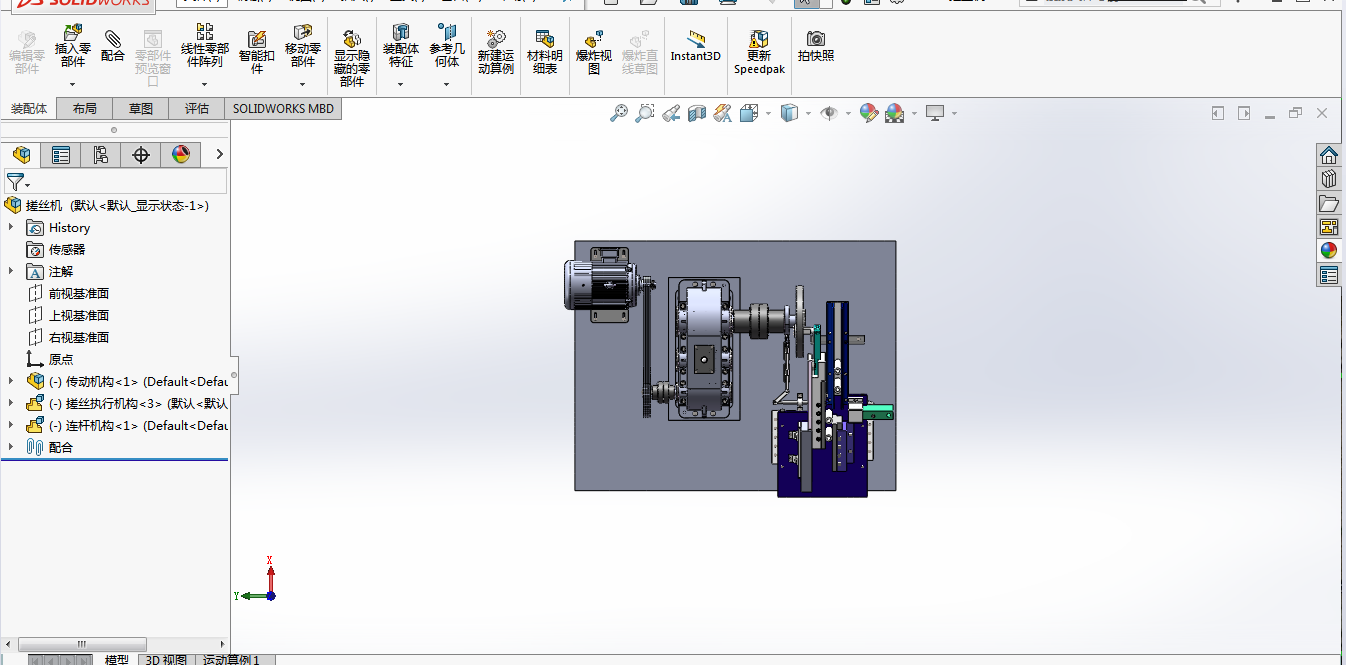Open the 材料明细表 bill of materials tool
1346x665 pixels.
tap(545, 52)
